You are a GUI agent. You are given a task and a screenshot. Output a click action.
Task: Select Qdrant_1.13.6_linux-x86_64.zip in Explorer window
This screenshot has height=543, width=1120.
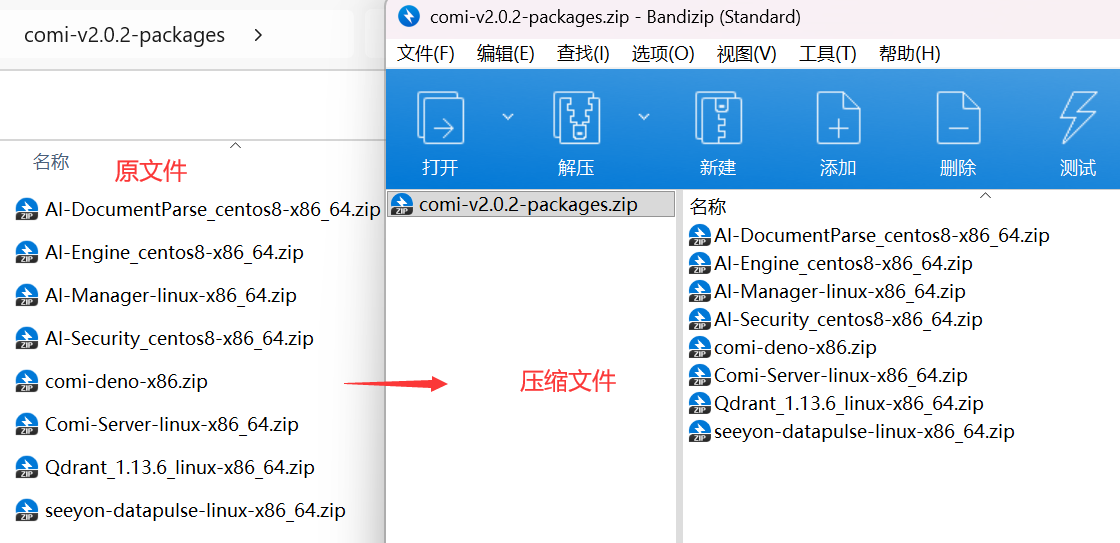(179, 467)
